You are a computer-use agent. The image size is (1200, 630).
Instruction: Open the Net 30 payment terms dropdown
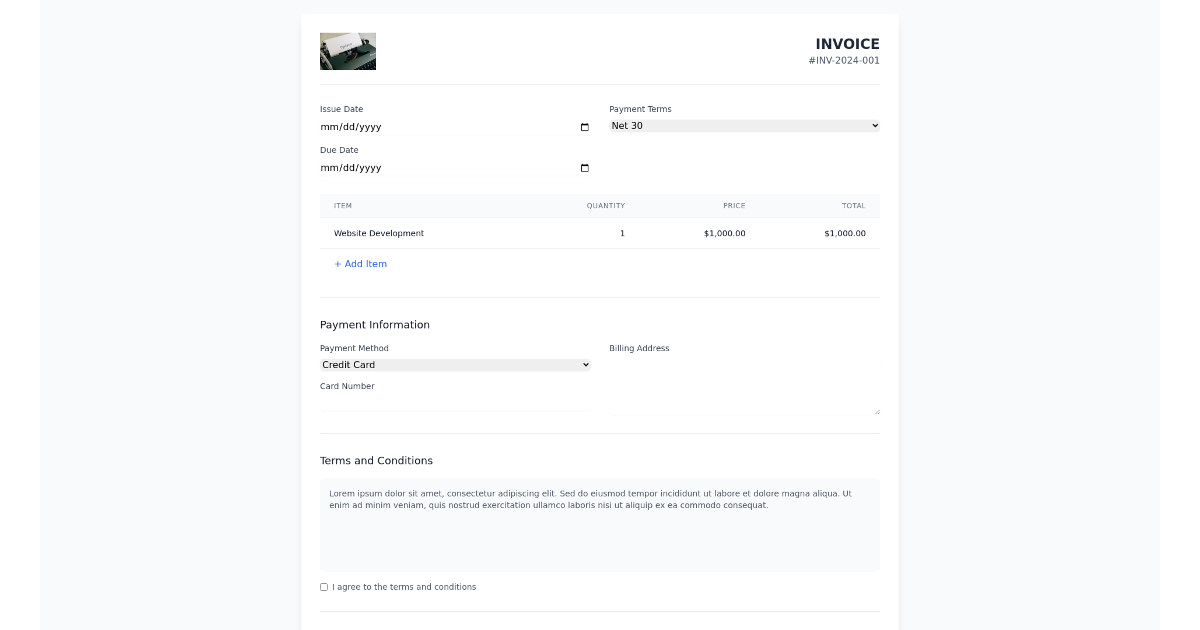[744, 125]
